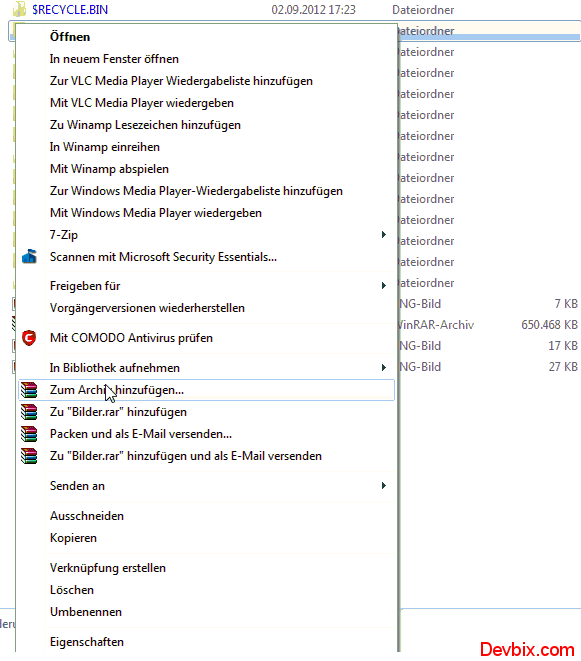Open 'In Bibliothek aufnehmen' entry
581x661 pixels.
(207, 368)
